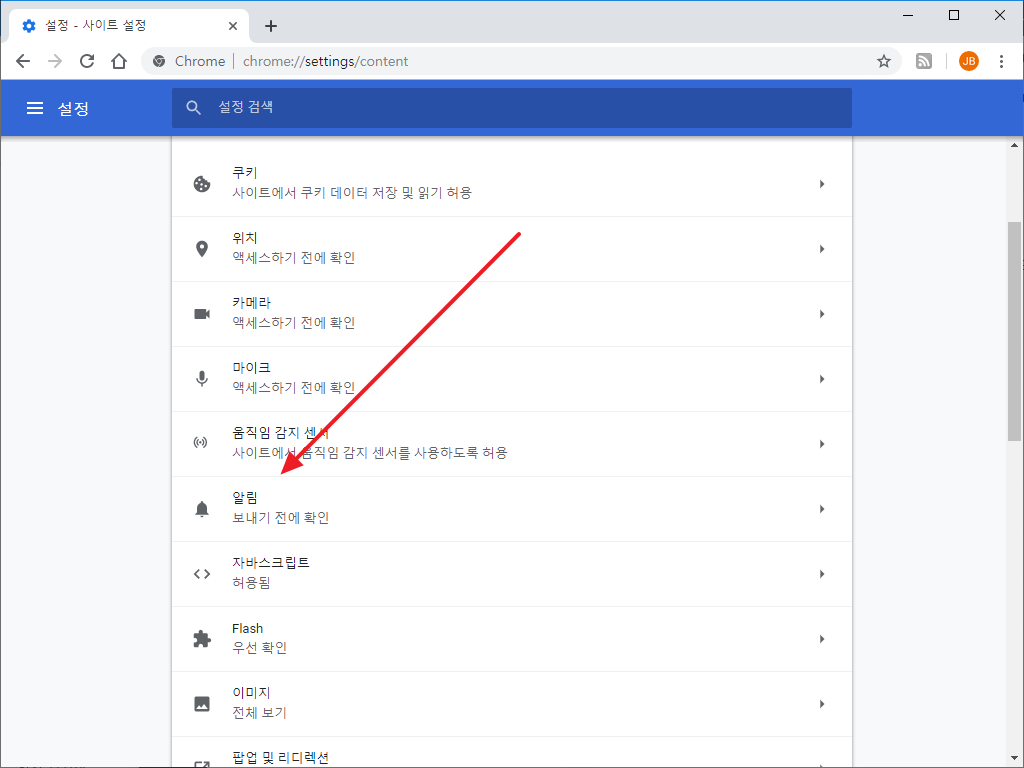Click the scrollbar up arrow

click(x=1014, y=145)
